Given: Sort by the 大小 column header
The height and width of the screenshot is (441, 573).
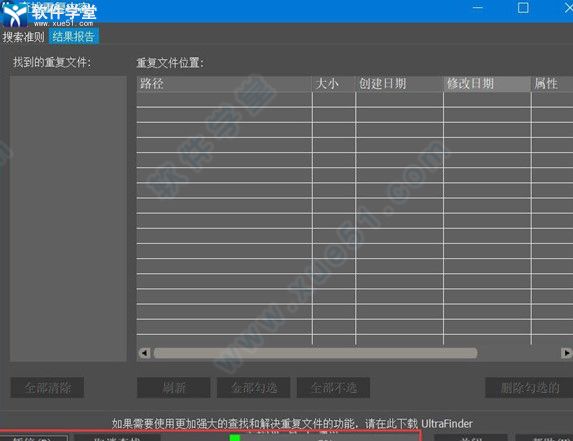Looking at the screenshot, I should click(333, 84).
